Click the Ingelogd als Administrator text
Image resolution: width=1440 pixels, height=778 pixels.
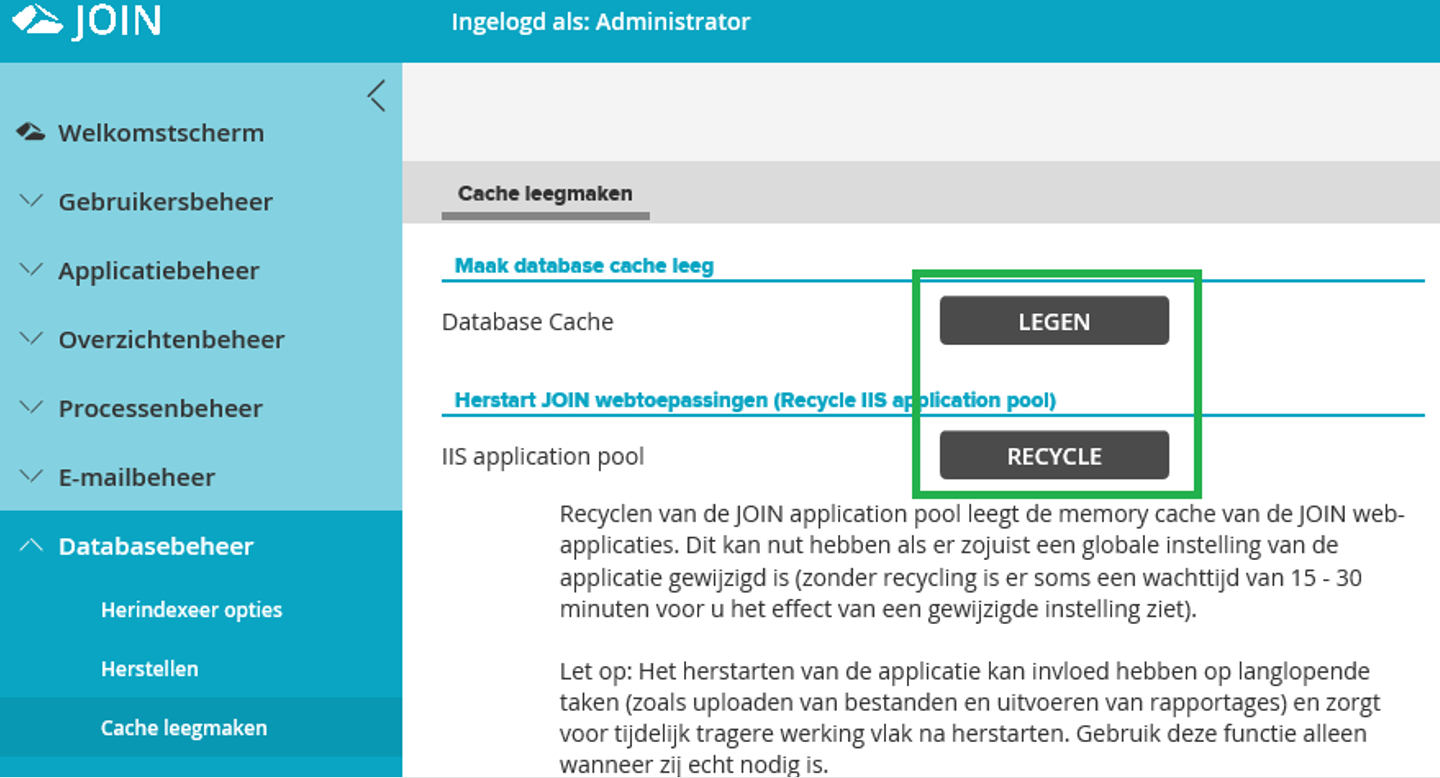coord(601,22)
